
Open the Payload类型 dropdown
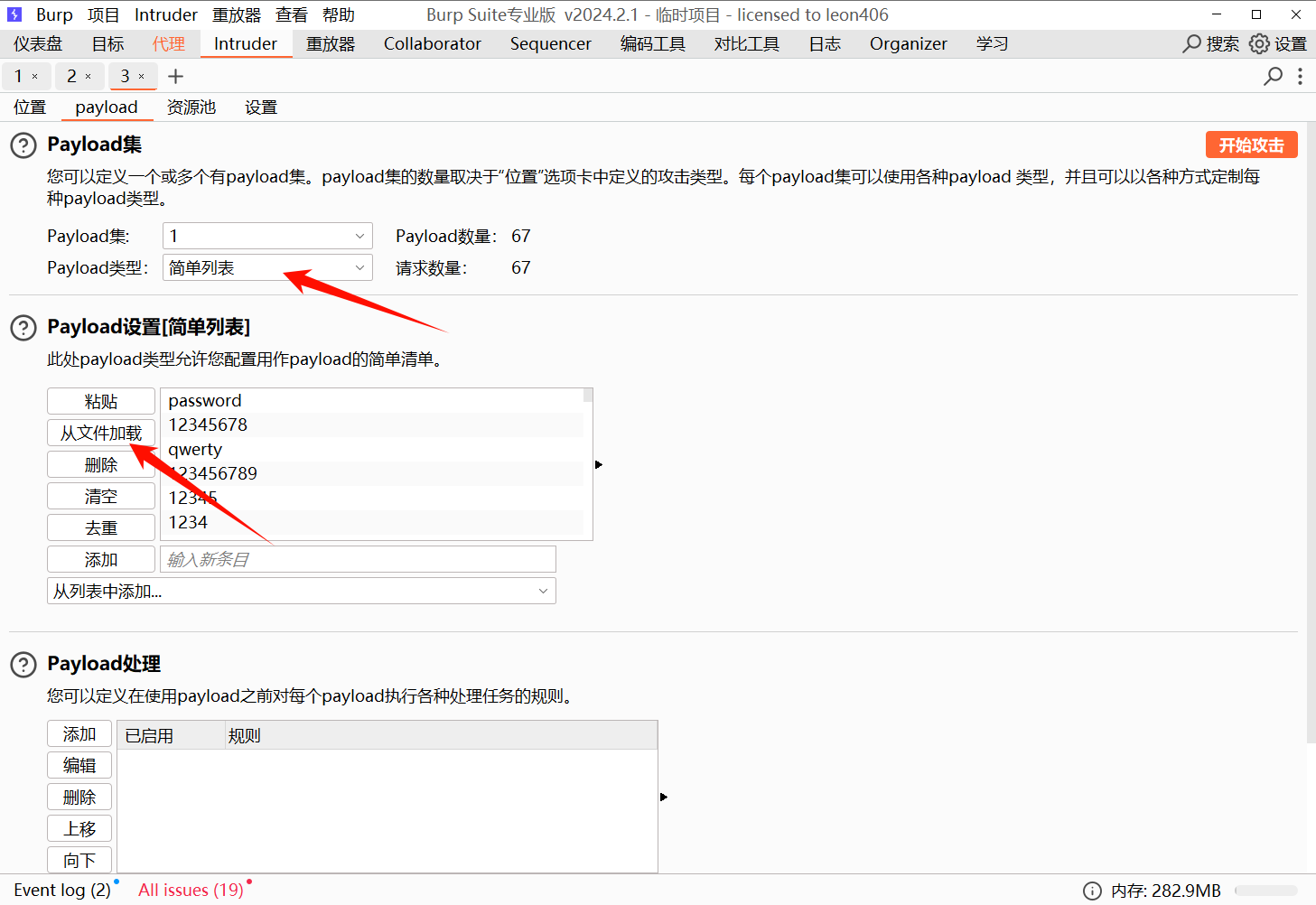[267, 267]
